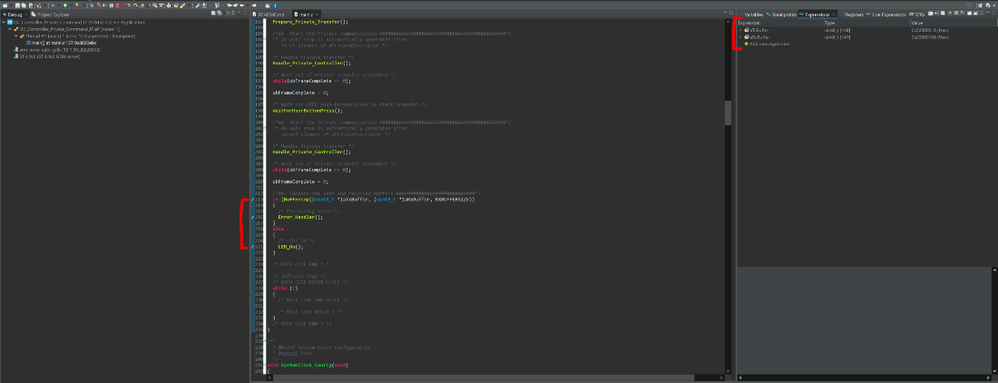Click the Save icon in main toolbar
This screenshot has width=998, height=383.
[x=17, y=6]
